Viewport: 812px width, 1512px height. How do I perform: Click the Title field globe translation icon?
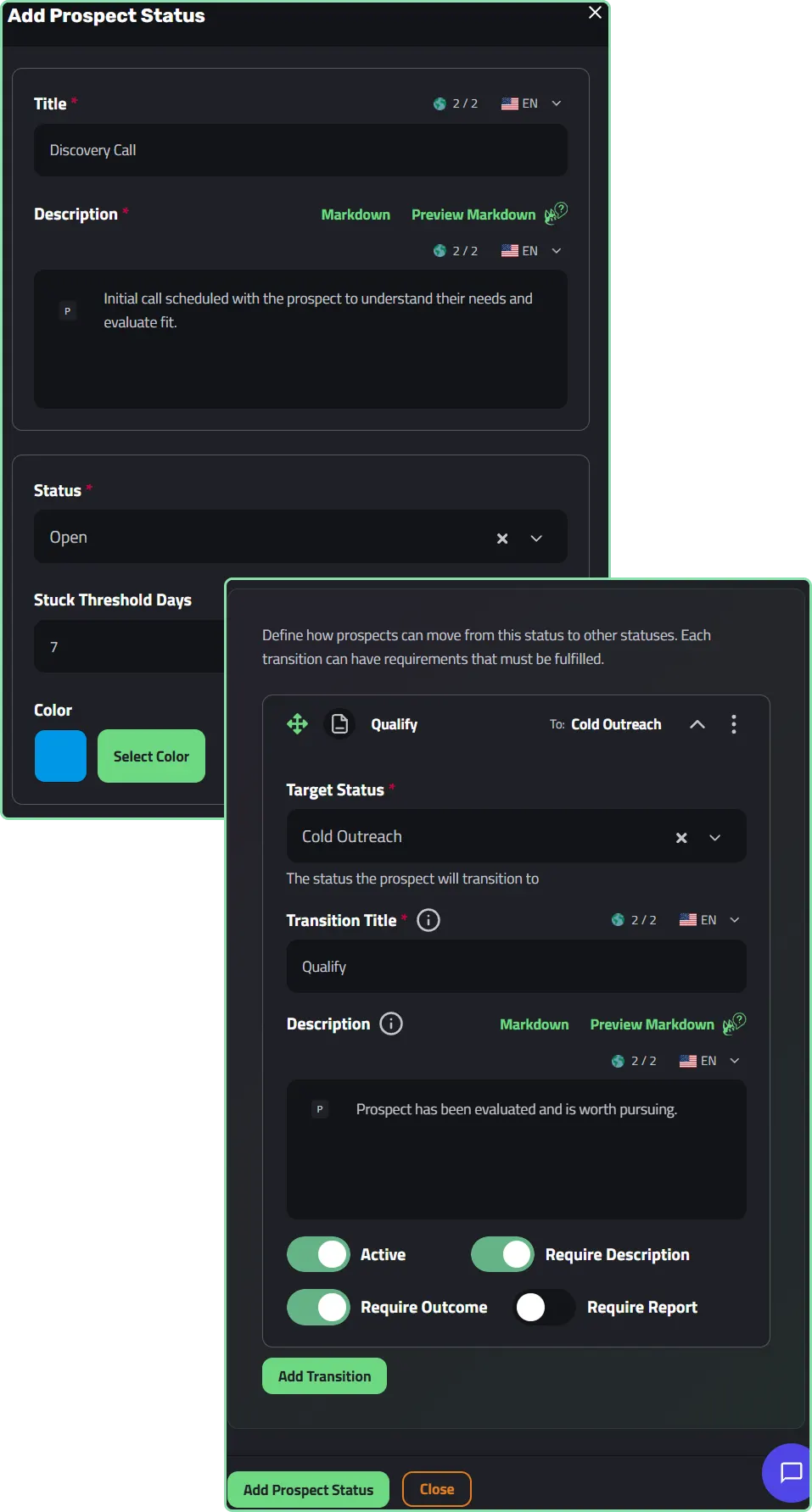[x=440, y=103]
